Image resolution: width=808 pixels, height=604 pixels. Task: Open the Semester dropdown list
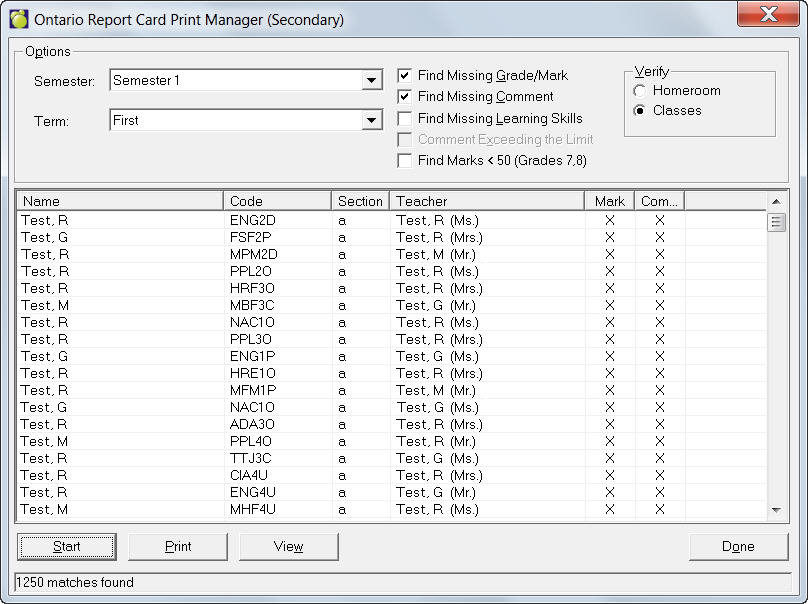coord(372,81)
